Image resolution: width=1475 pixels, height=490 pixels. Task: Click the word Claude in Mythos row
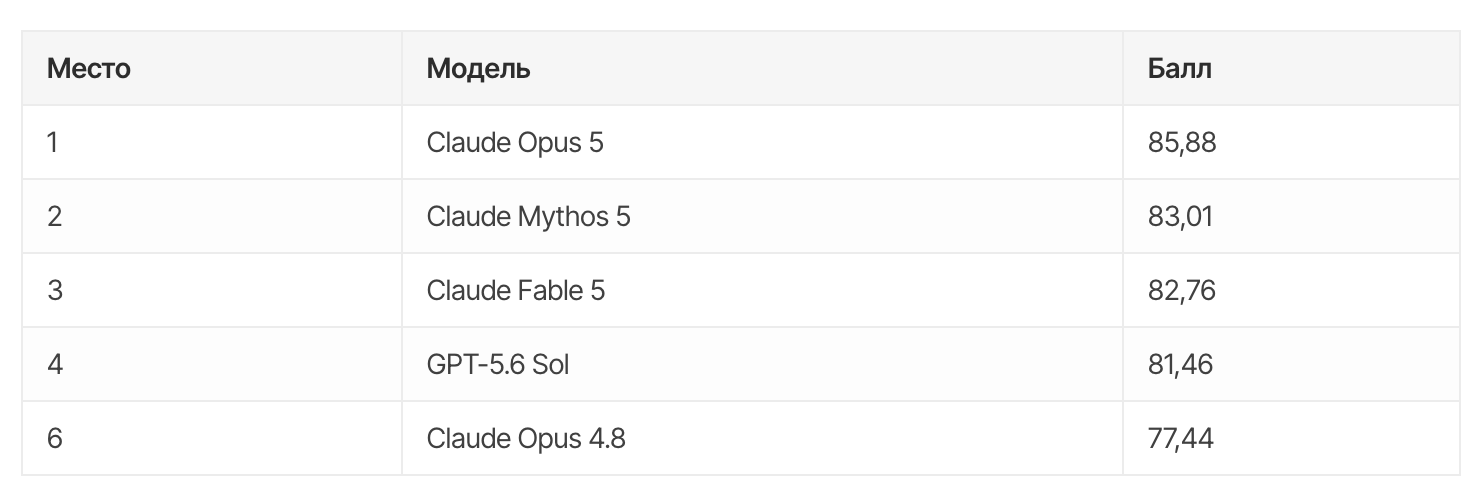pyautogui.click(x=469, y=216)
